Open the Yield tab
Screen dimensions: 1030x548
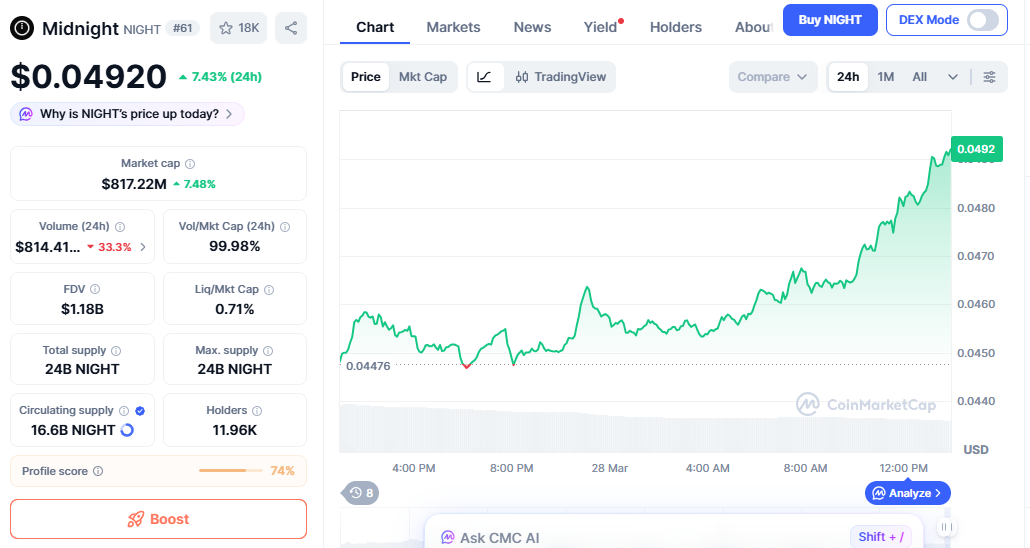(600, 28)
